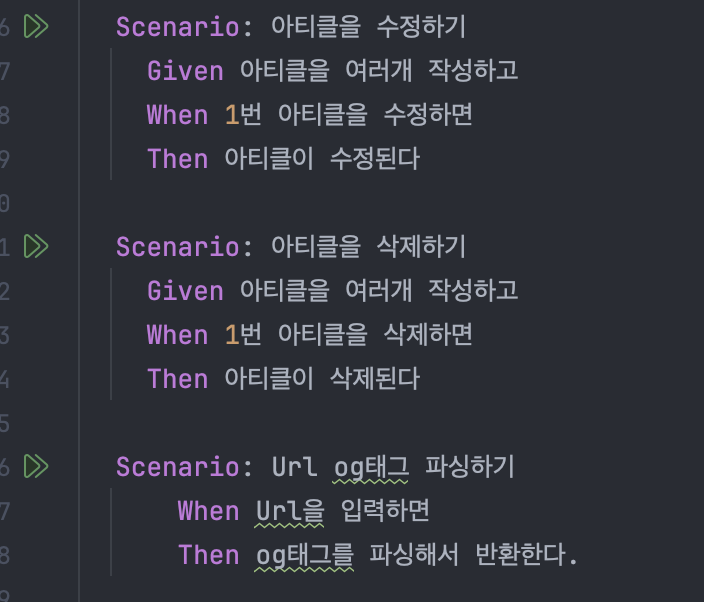Click the underlined Url을 word in When step
704x602 pixels.
tap(290, 512)
